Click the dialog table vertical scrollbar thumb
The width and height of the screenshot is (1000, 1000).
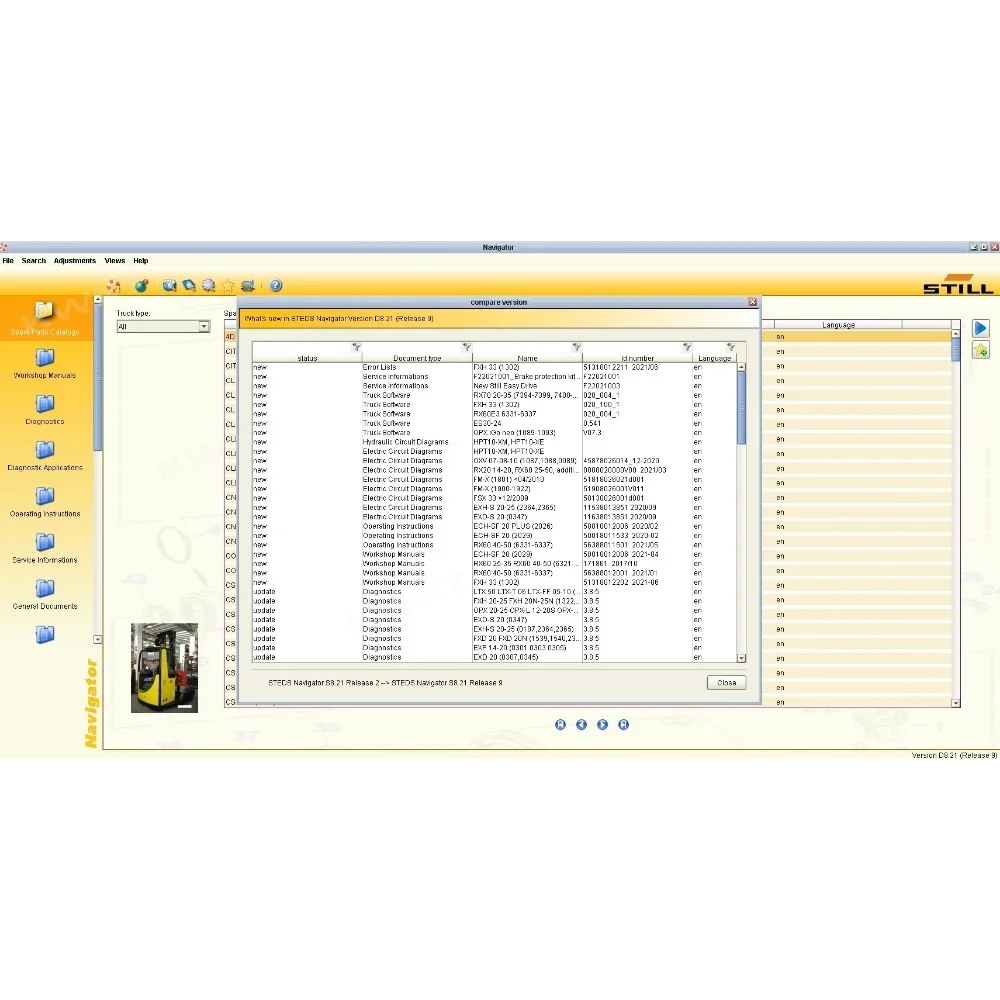click(x=741, y=408)
